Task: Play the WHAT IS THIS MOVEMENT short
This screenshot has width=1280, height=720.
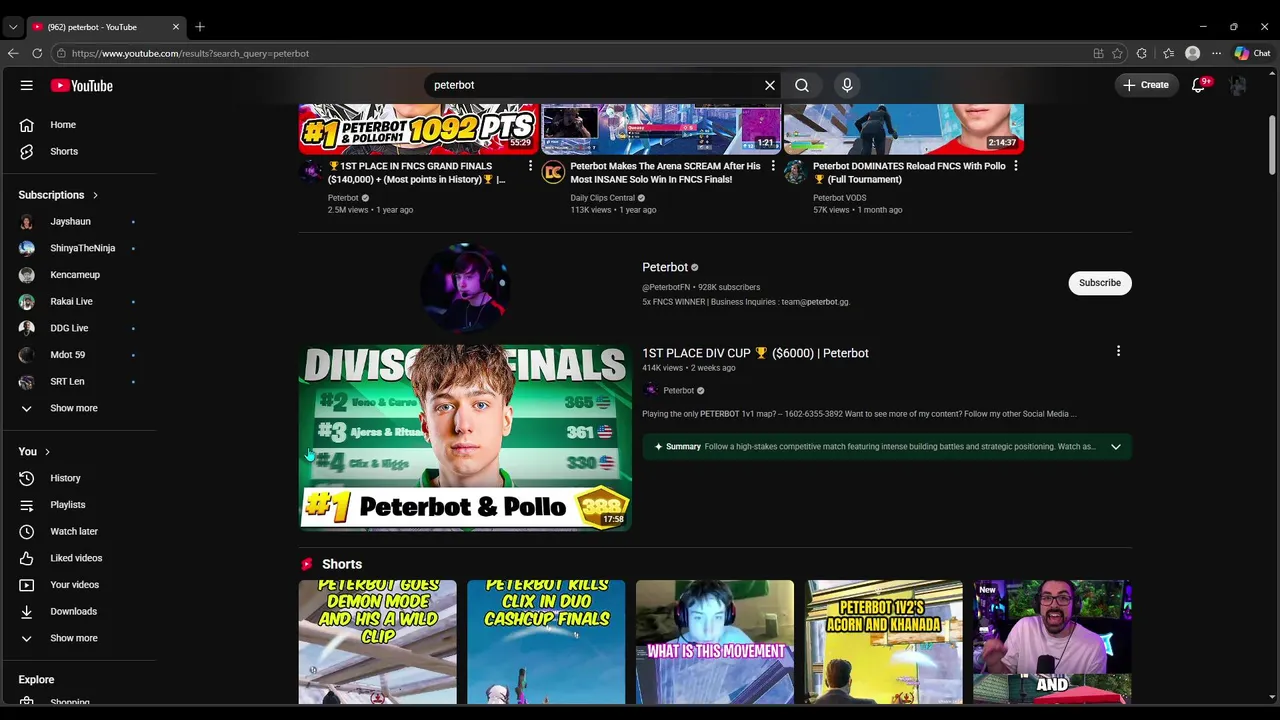Action: 715,642
